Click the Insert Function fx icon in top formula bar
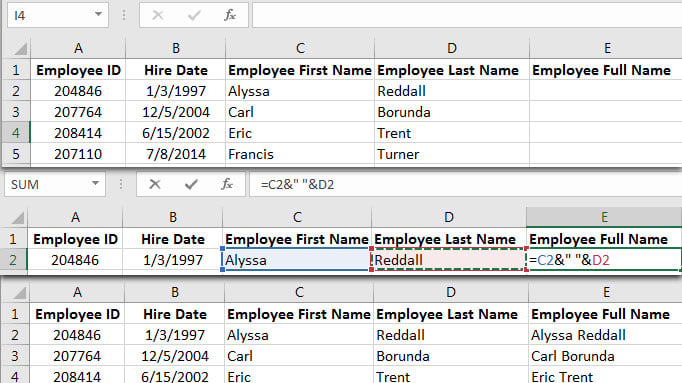Image resolution: width=682 pixels, height=383 pixels. pos(230,15)
